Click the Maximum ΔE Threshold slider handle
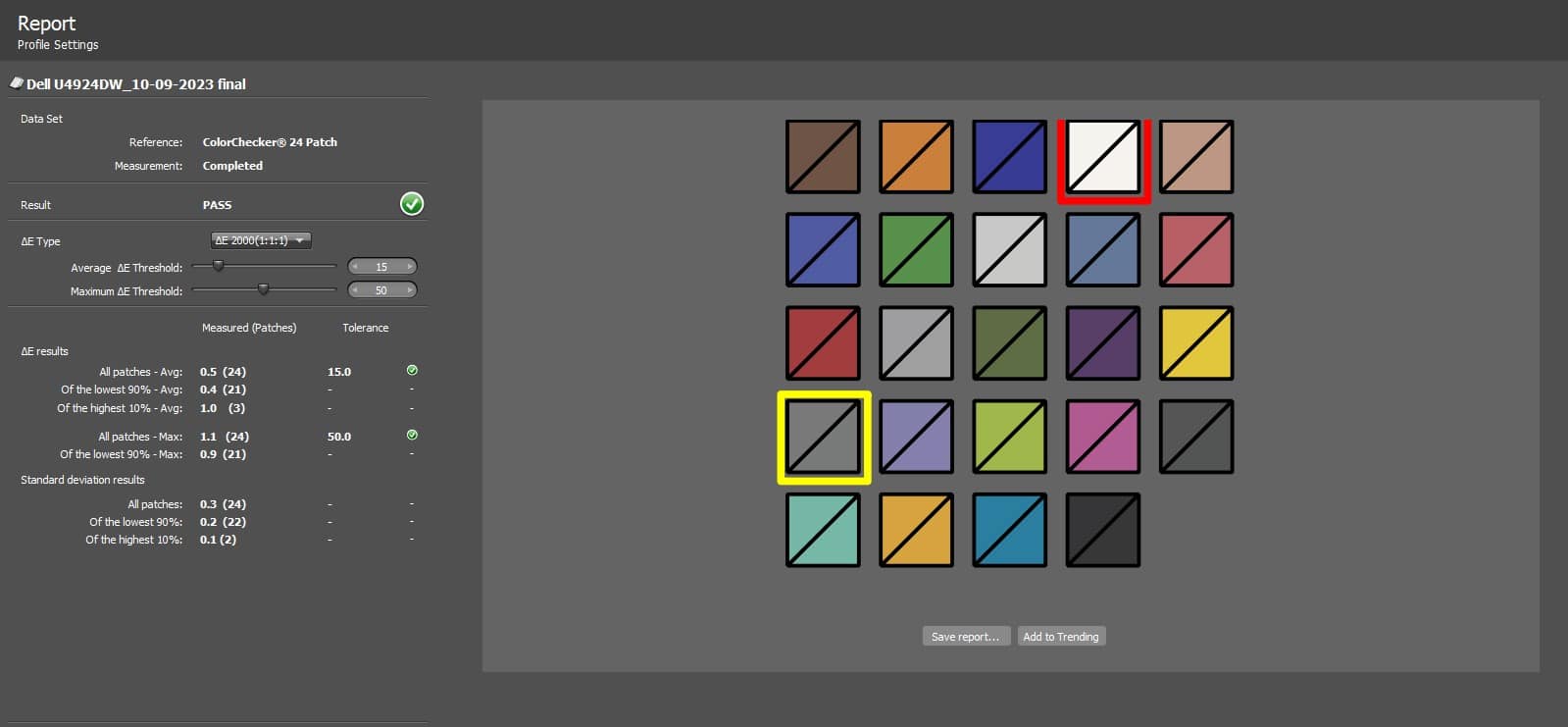Viewport: 1568px width, 727px height. pos(263,289)
